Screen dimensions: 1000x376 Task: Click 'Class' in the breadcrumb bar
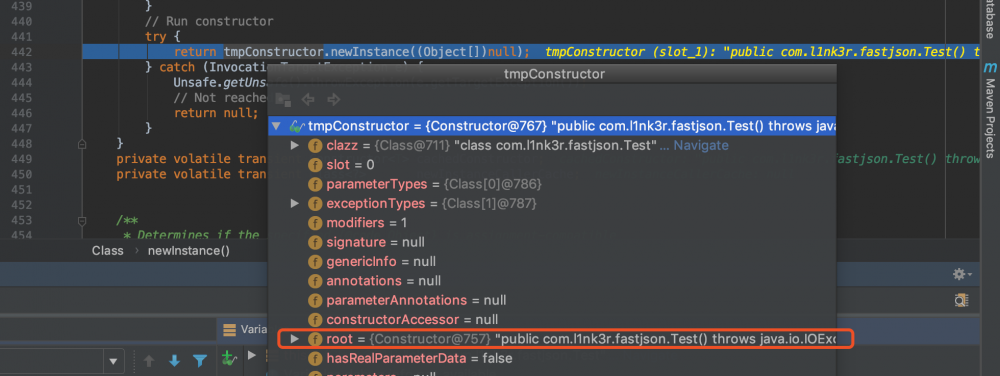pos(108,250)
